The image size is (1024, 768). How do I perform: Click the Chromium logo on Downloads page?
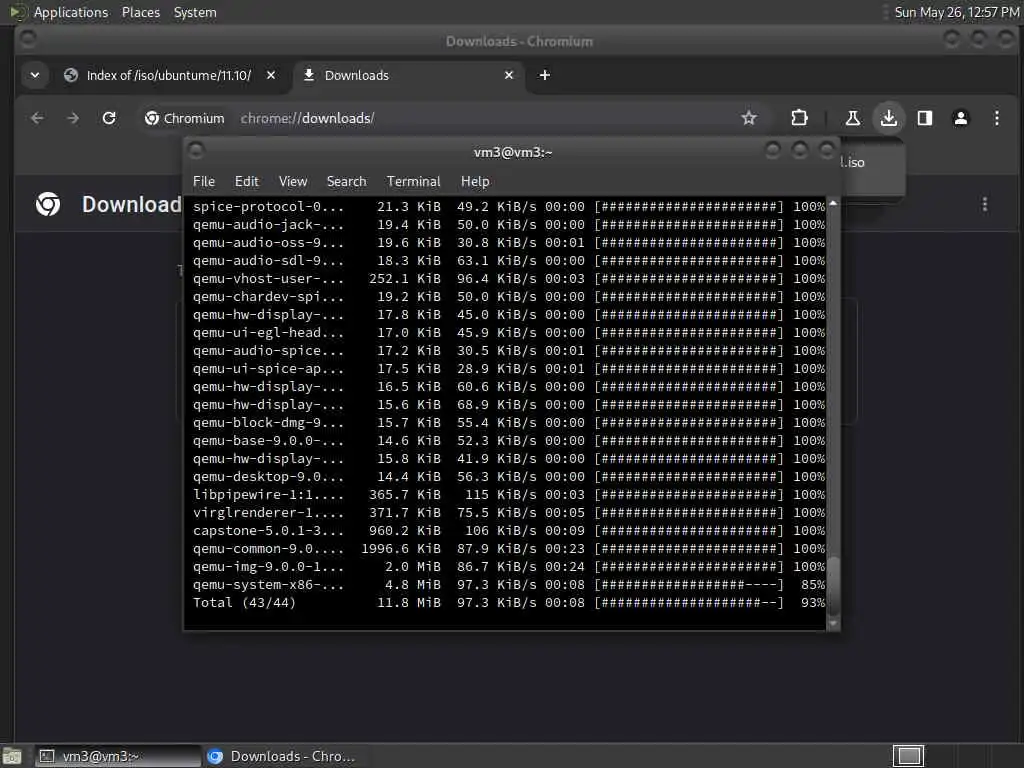[48, 204]
